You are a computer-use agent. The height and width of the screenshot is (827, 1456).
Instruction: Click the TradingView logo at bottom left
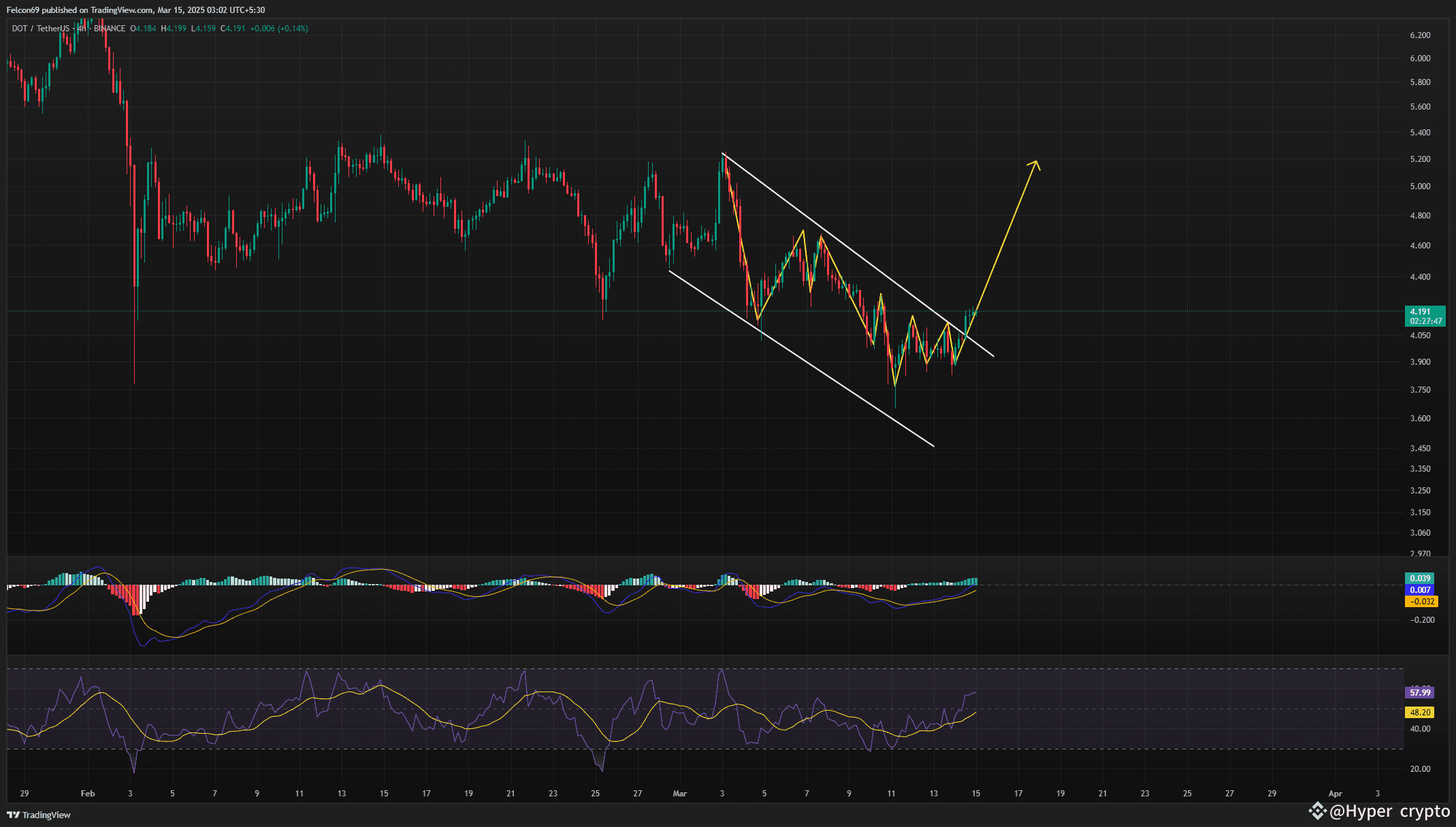[39, 815]
